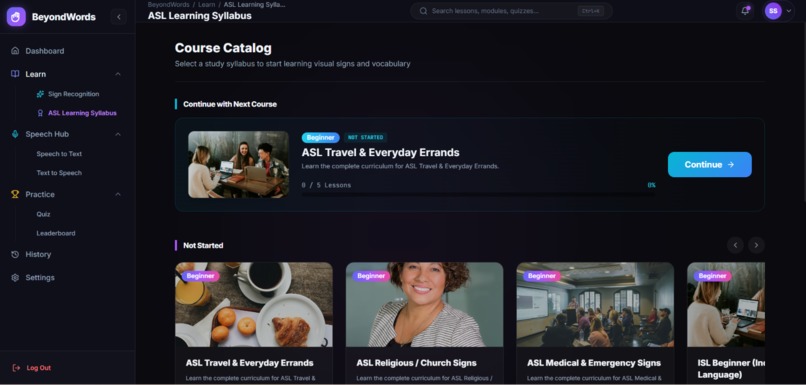
Task: Show previous Not Started courses arrow
Action: (x=735, y=245)
